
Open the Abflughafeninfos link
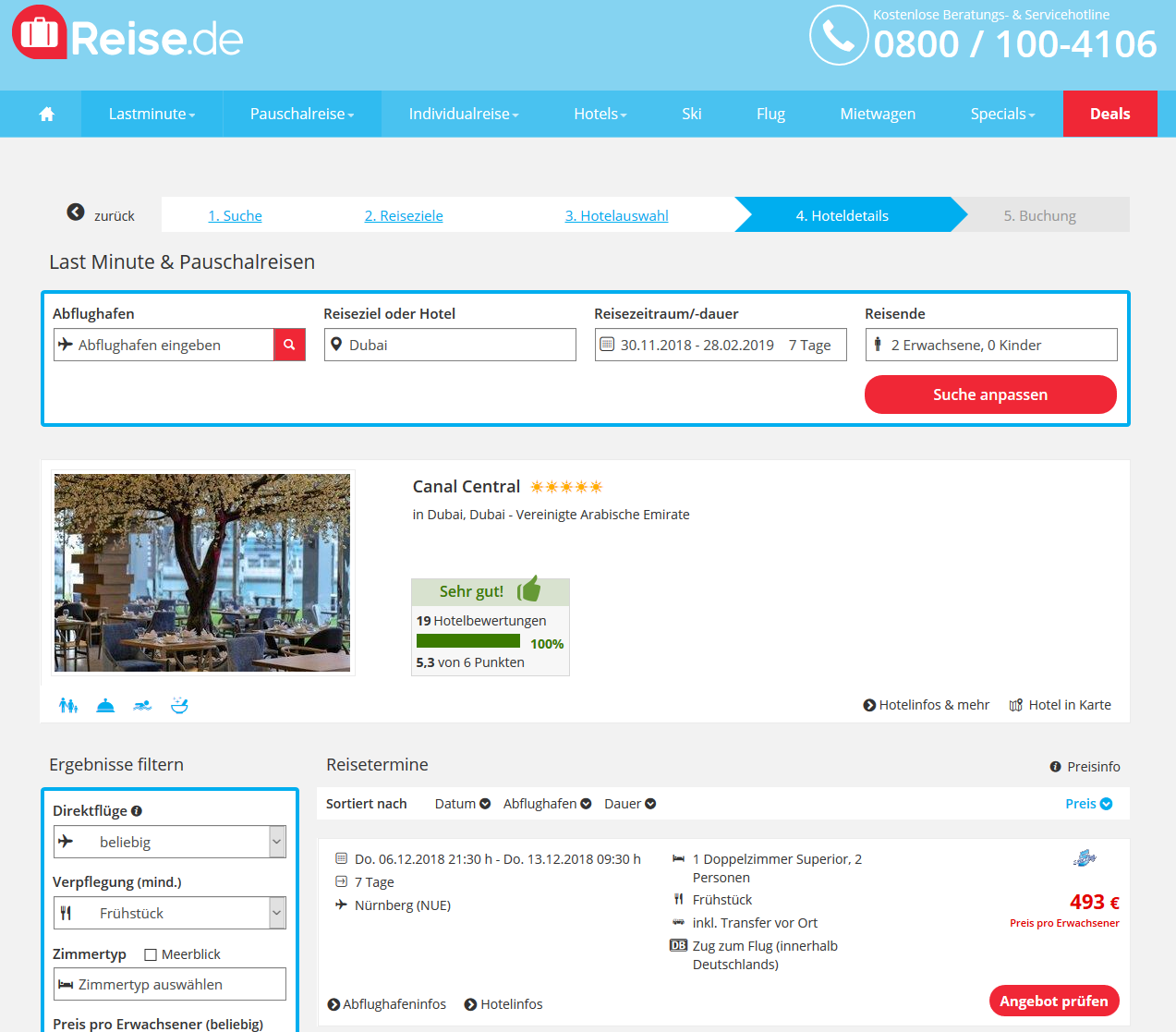click(x=387, y=1004)
